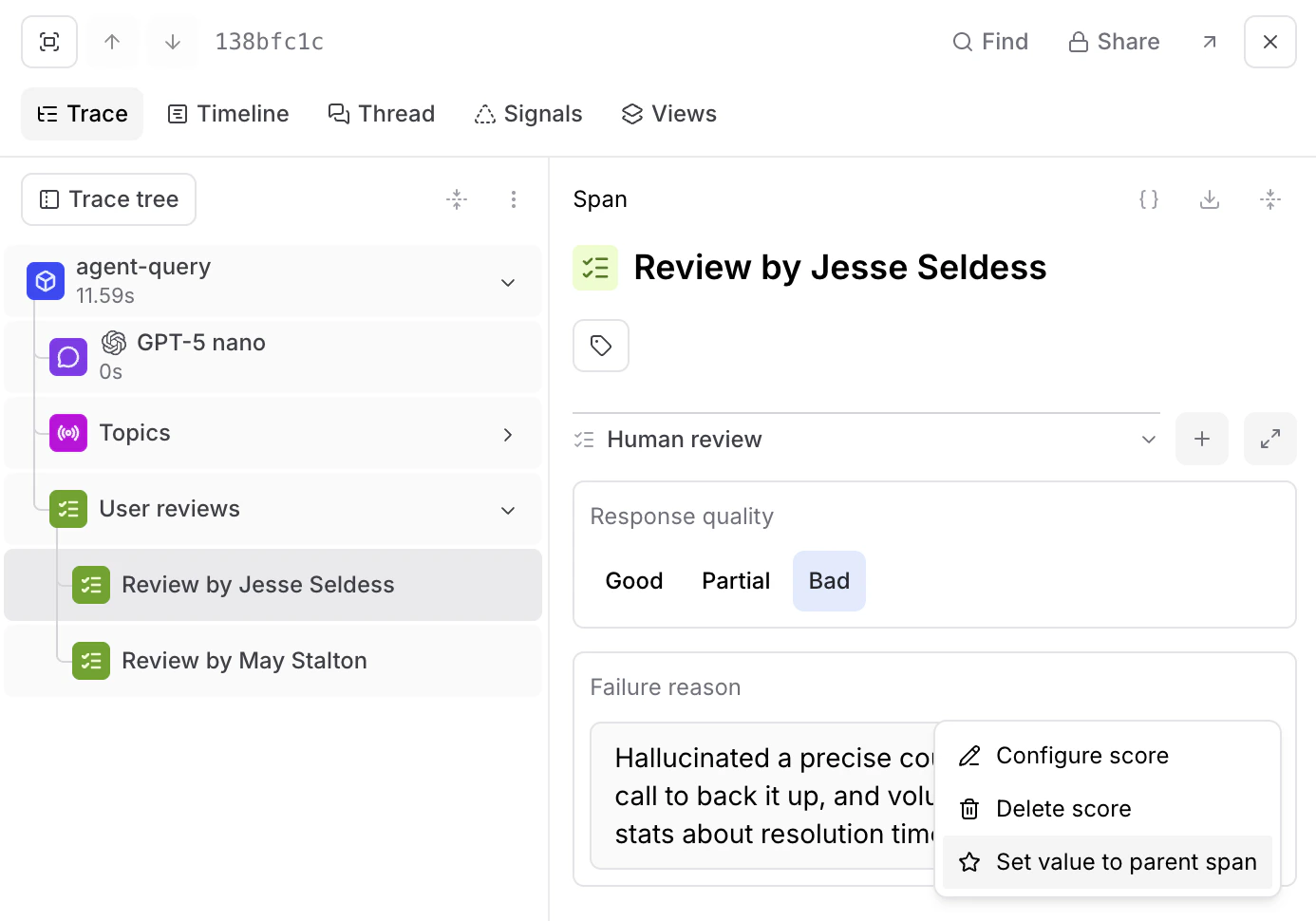Click the Trace tree button

[x=109, y=199]
